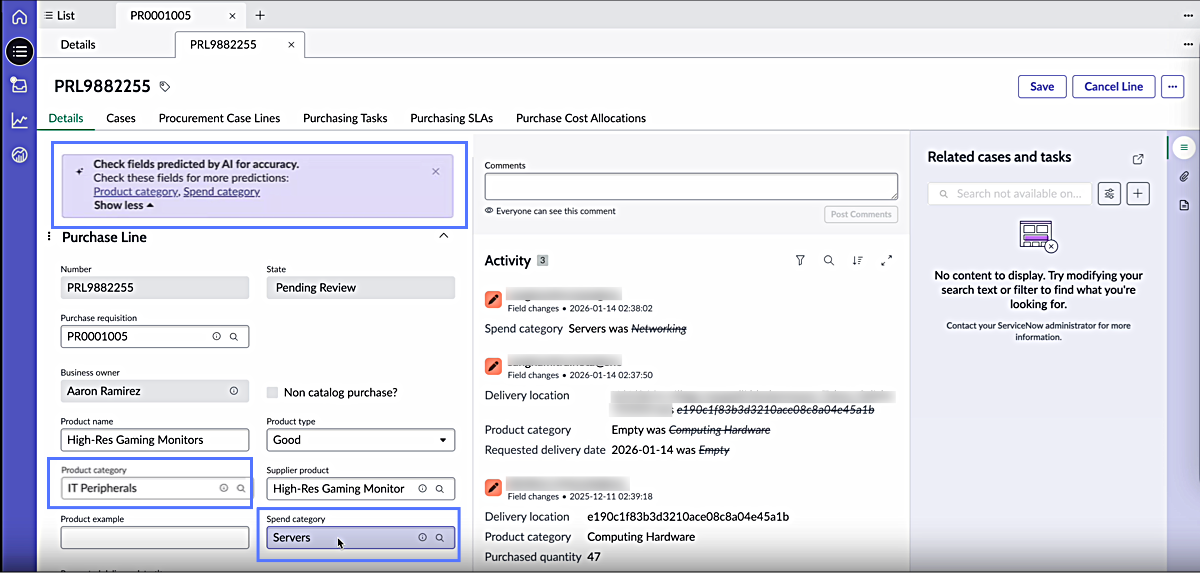Switch to the List top tab
The height and width of the screenshot is (573, 1200).
(x=59, y=15)
